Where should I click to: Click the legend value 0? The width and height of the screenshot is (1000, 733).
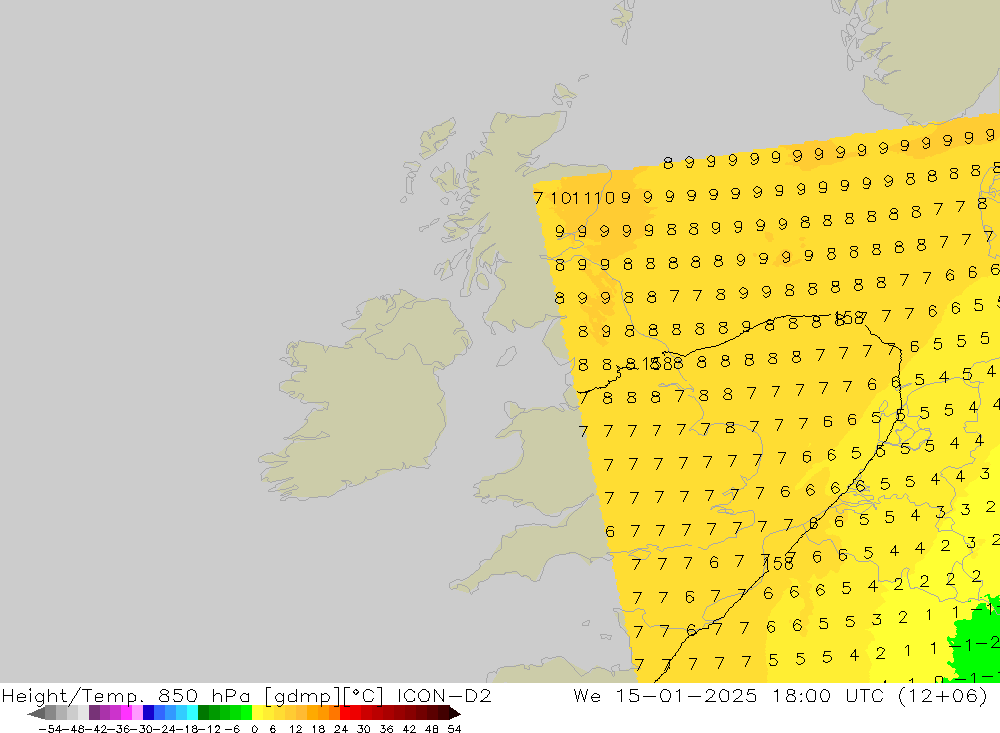(x=254, y=729)
